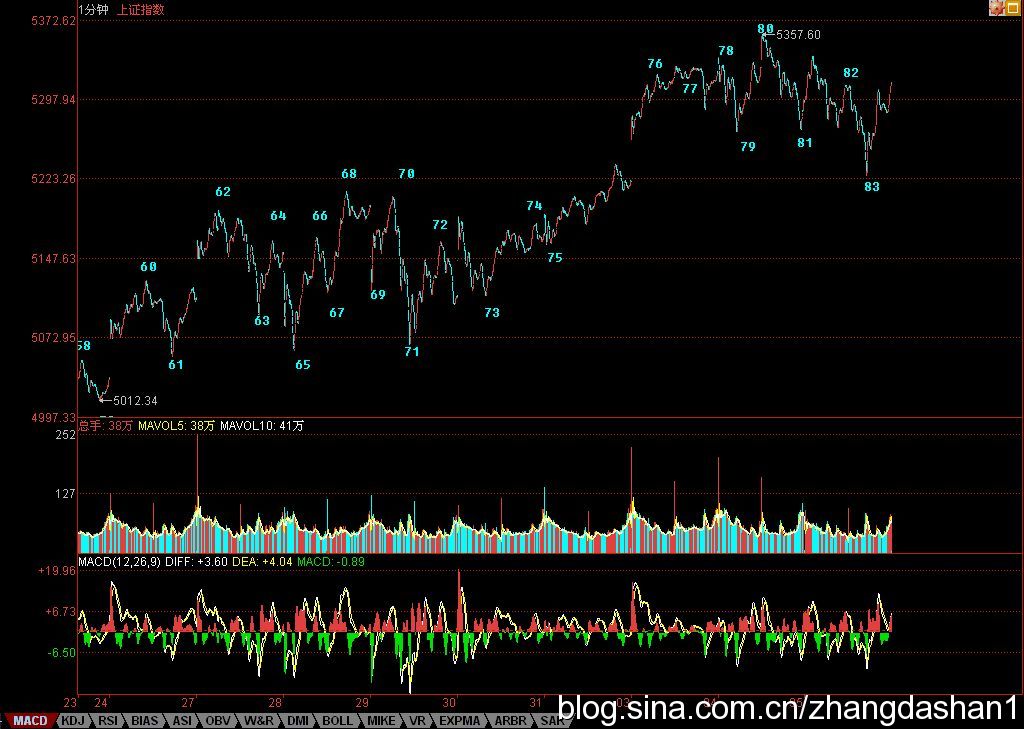
Task: Click the 上证指数 index name label
Action: coord(141,10)
